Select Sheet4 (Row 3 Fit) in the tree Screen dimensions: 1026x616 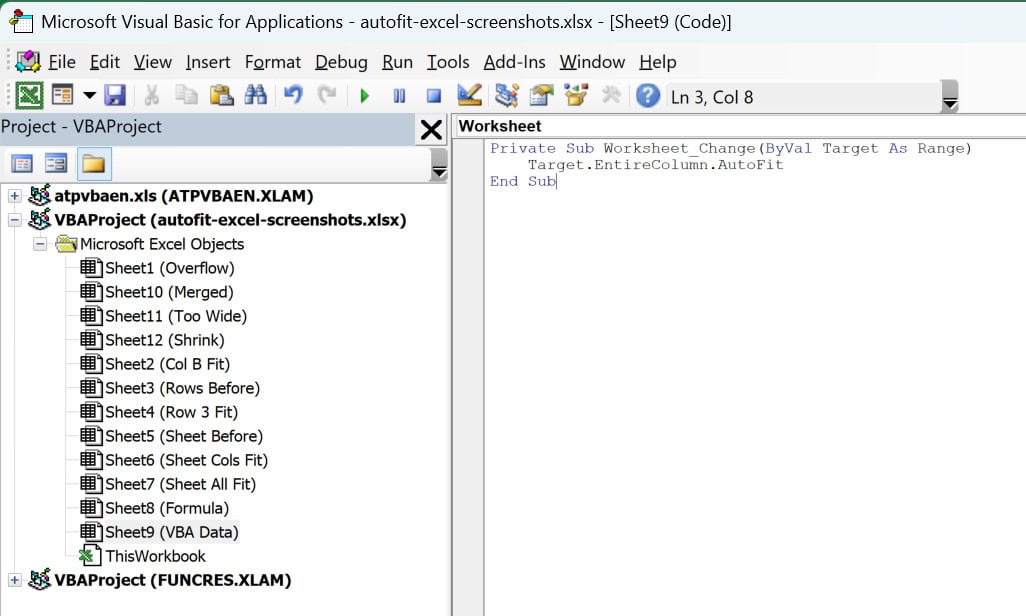(x=171, y=412)
